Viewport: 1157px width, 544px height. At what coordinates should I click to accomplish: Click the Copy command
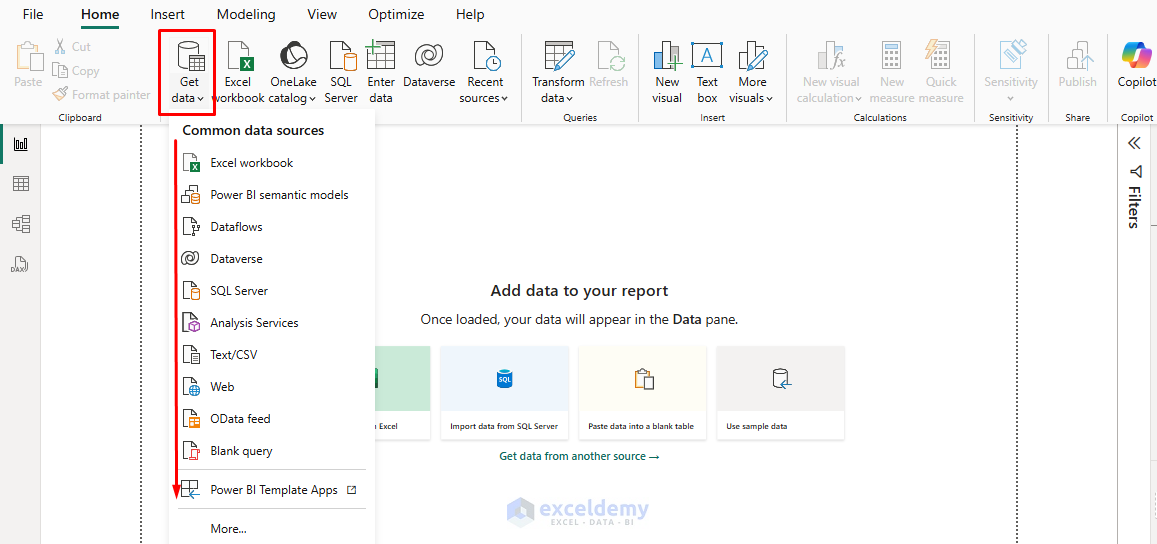pyautogui.click(x=76, y=71)
